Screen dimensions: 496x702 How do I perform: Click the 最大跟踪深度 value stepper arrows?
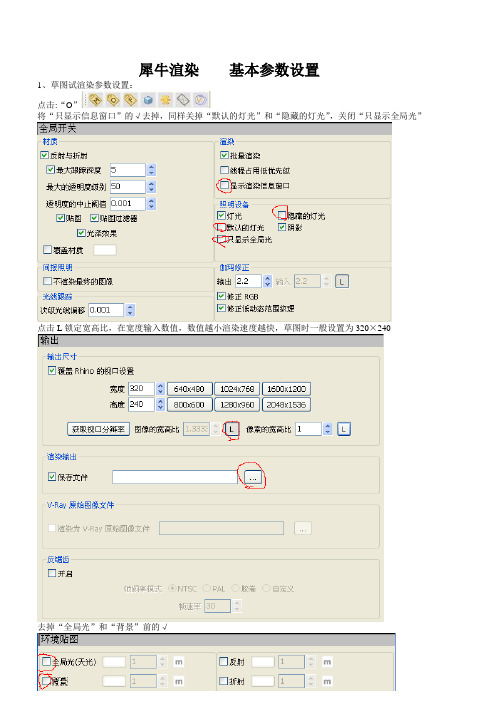coord(151,170)
